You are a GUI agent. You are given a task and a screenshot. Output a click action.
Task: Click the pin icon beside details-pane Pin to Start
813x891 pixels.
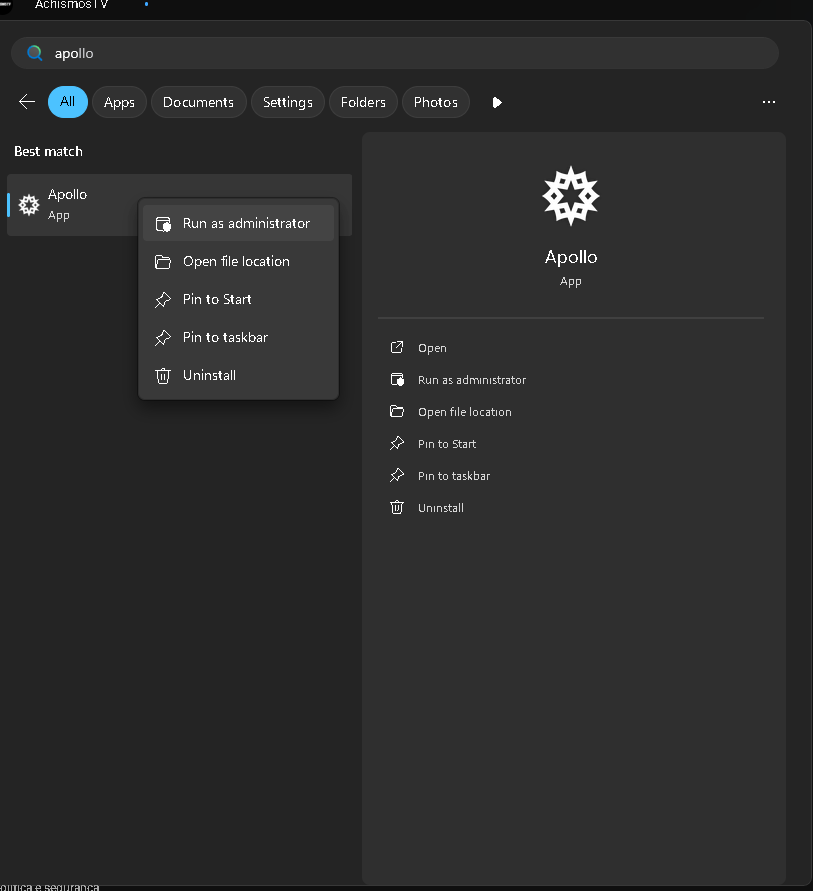[397, 443]
